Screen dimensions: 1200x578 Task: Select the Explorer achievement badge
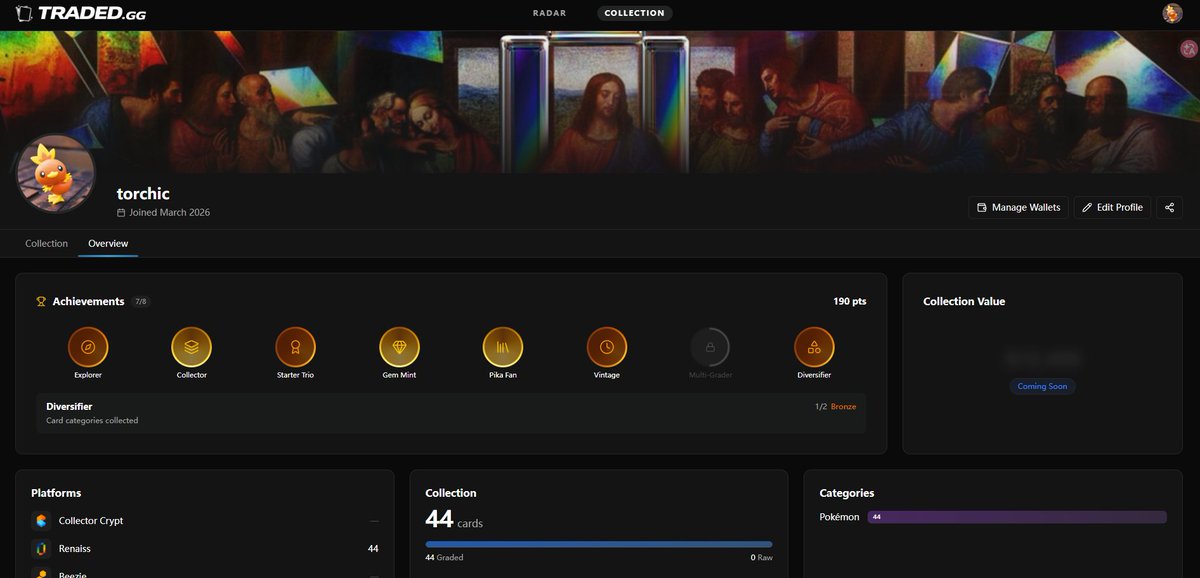[88, 347]
